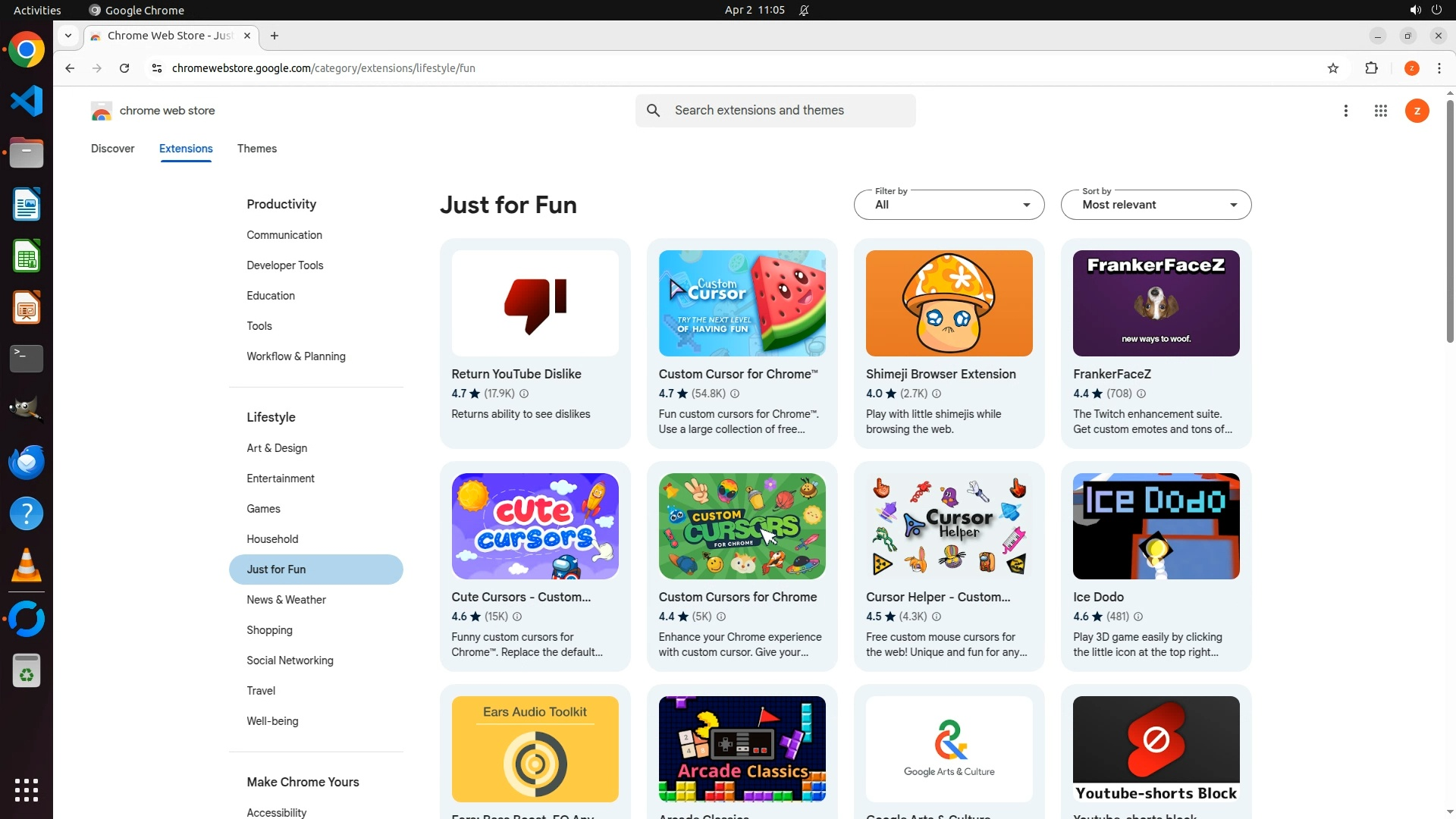Open FrankerFaceZ extension card

pos(1155,343)
